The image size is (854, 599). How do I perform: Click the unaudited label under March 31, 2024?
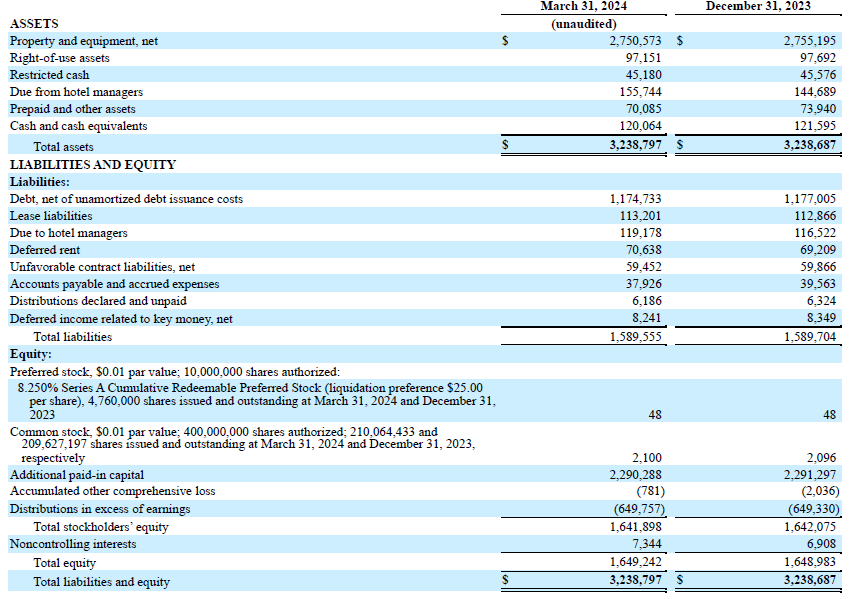tap(584, 24)
